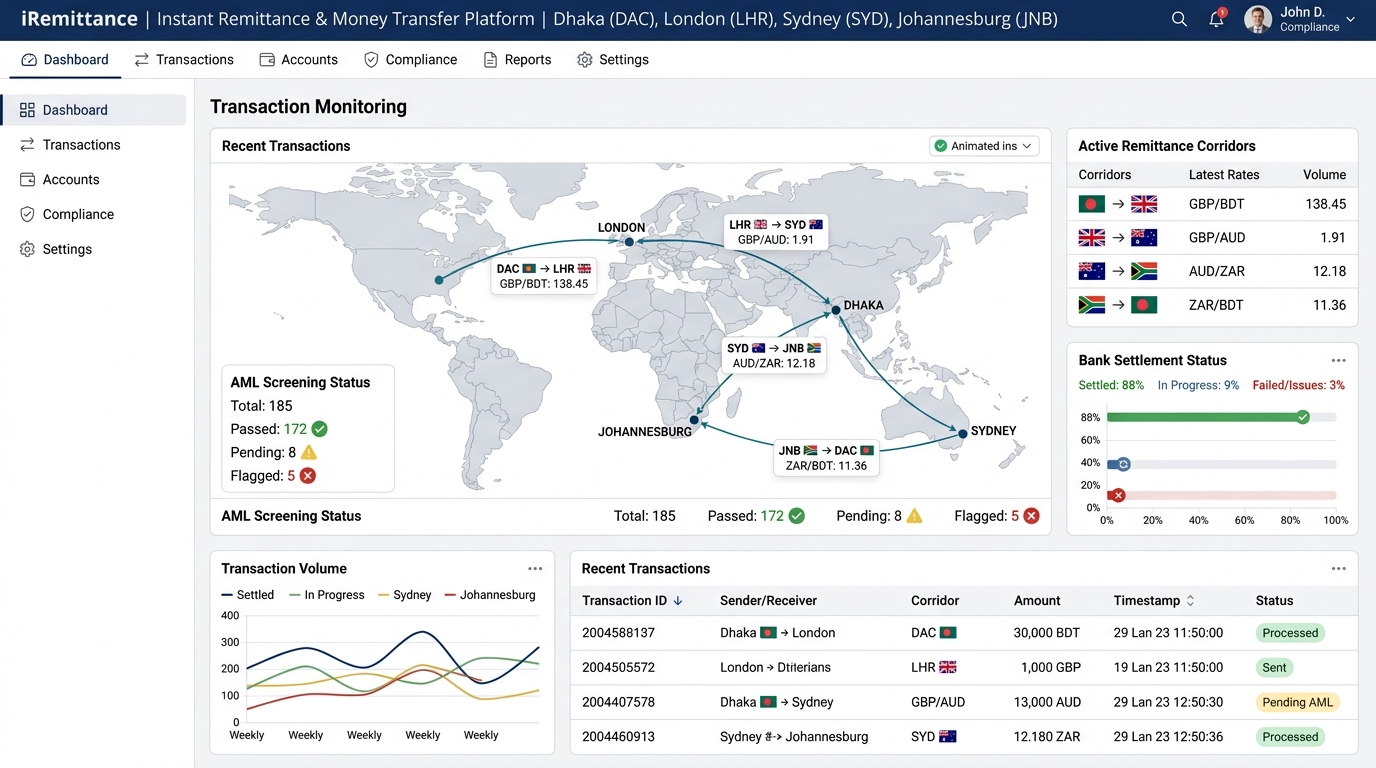Open the search icon in header

pyautogui.click(x=1179, y=19)
